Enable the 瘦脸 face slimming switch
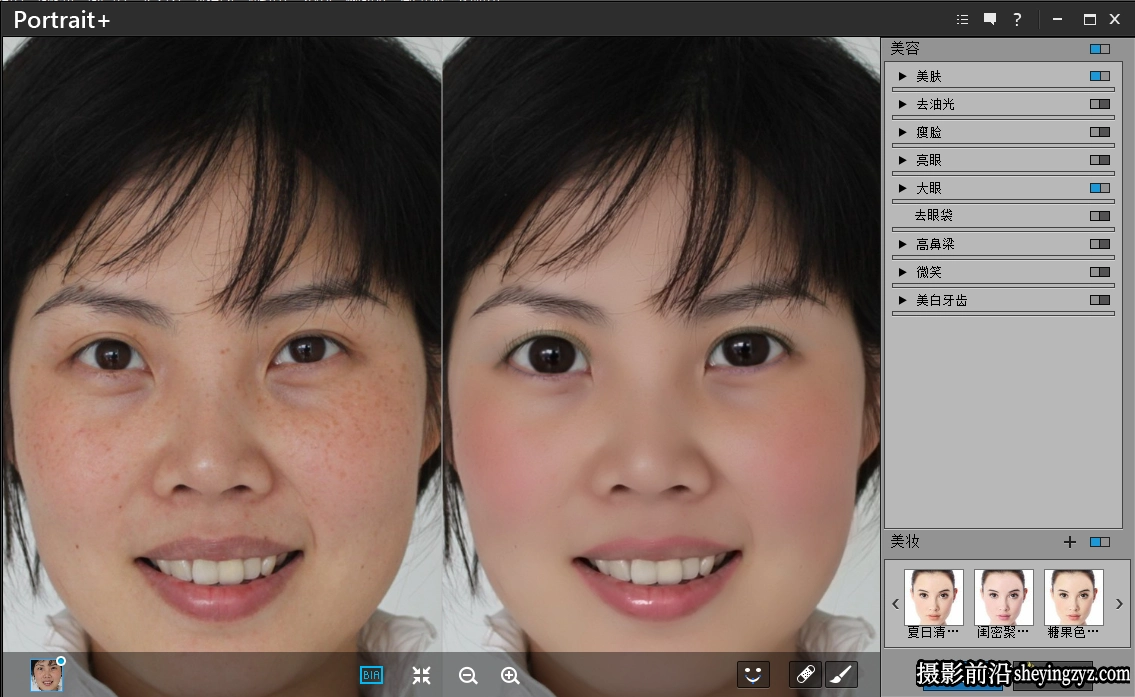Image resolution: width=1135 pixels, height=697 pixels. point(1100,132)
